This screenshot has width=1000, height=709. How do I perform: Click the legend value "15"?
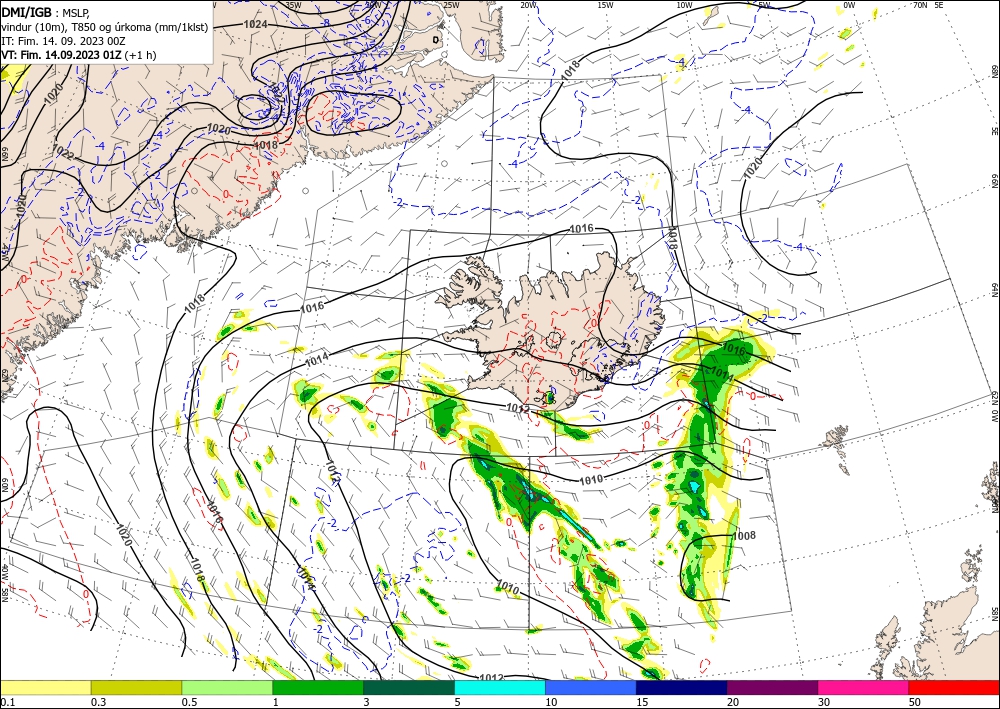(642, 701)
